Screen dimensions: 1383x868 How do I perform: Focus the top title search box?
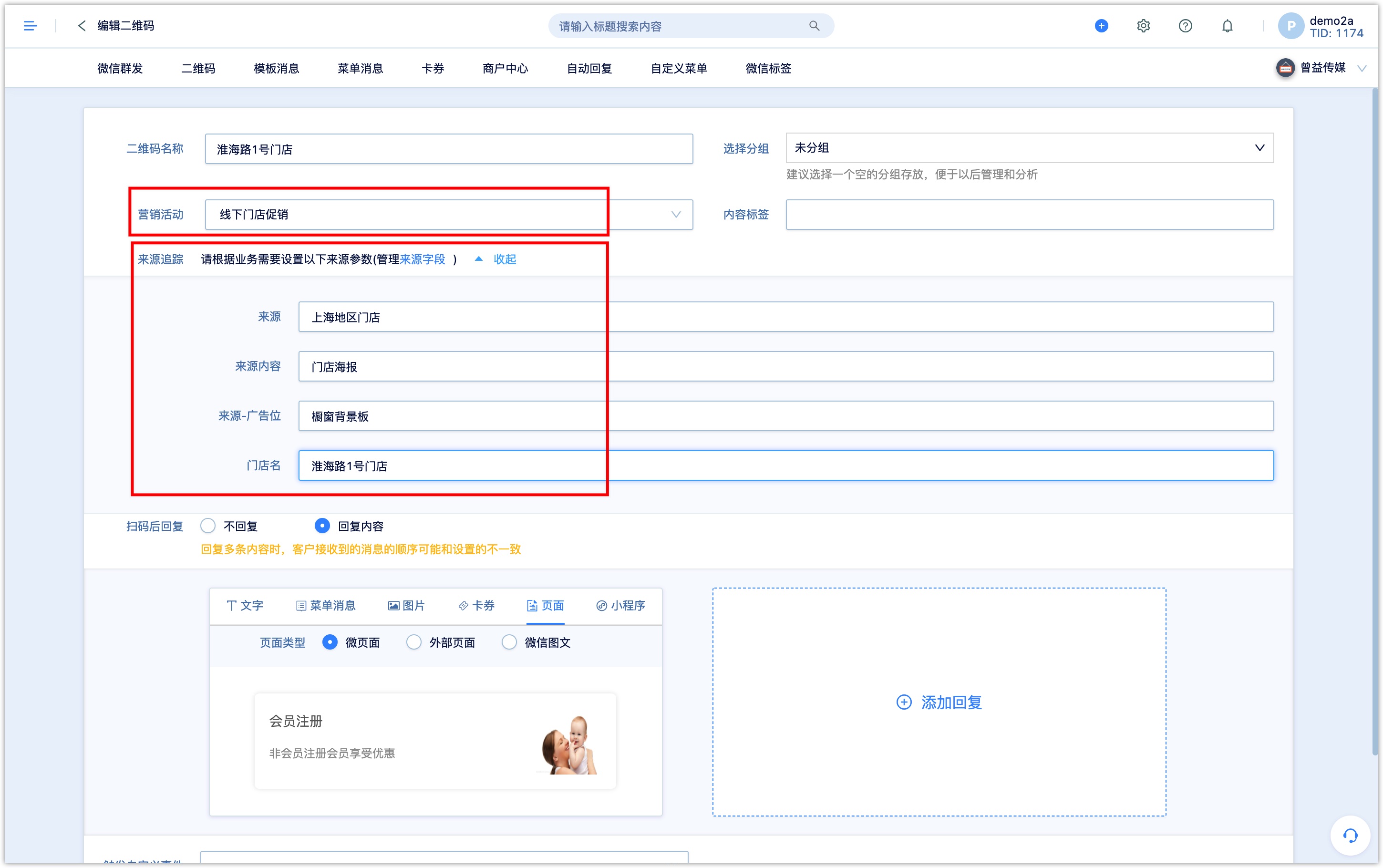[691, 26]
